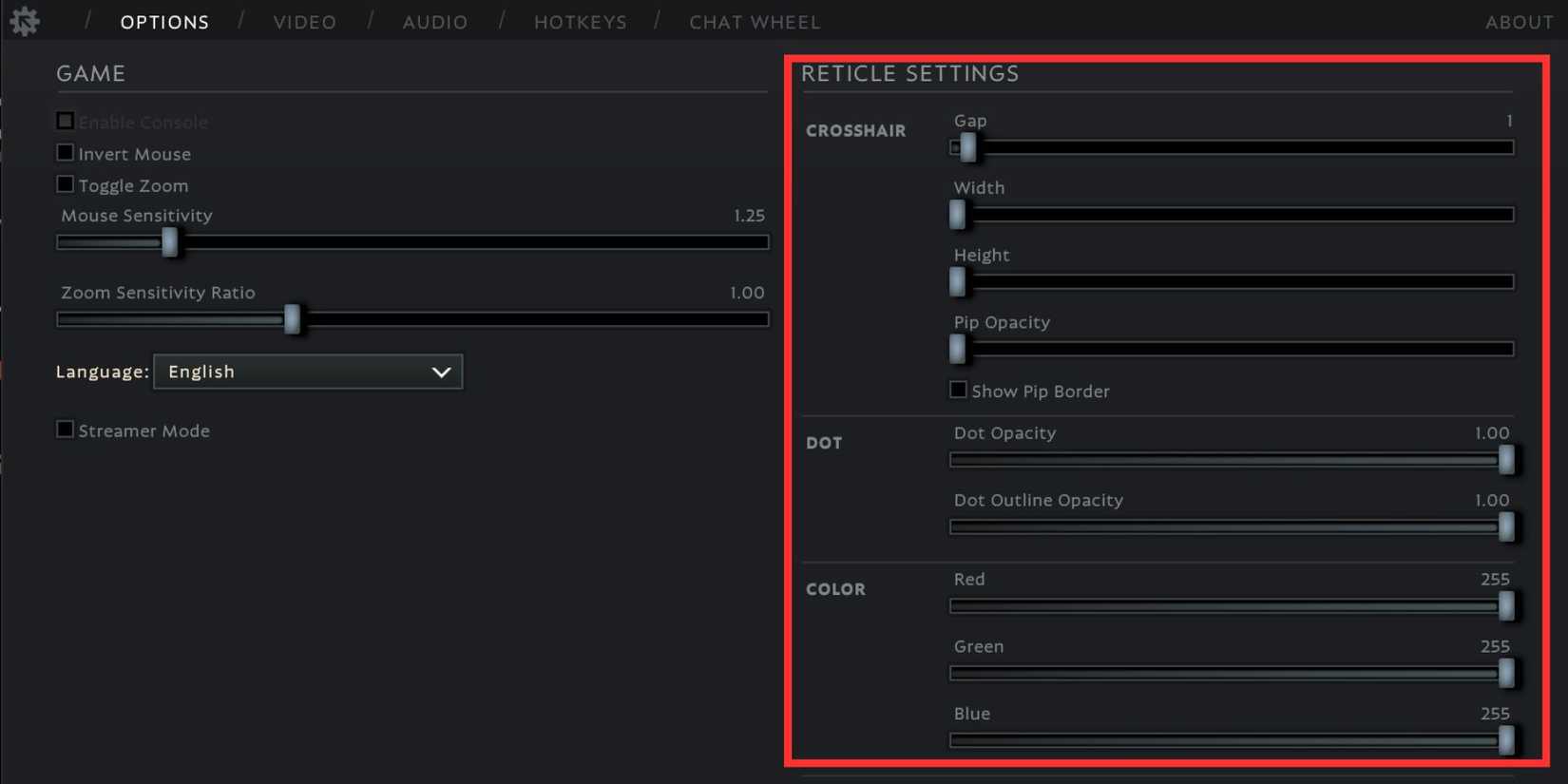Enable the Streamer Mode checkbox

pos(65,430)
